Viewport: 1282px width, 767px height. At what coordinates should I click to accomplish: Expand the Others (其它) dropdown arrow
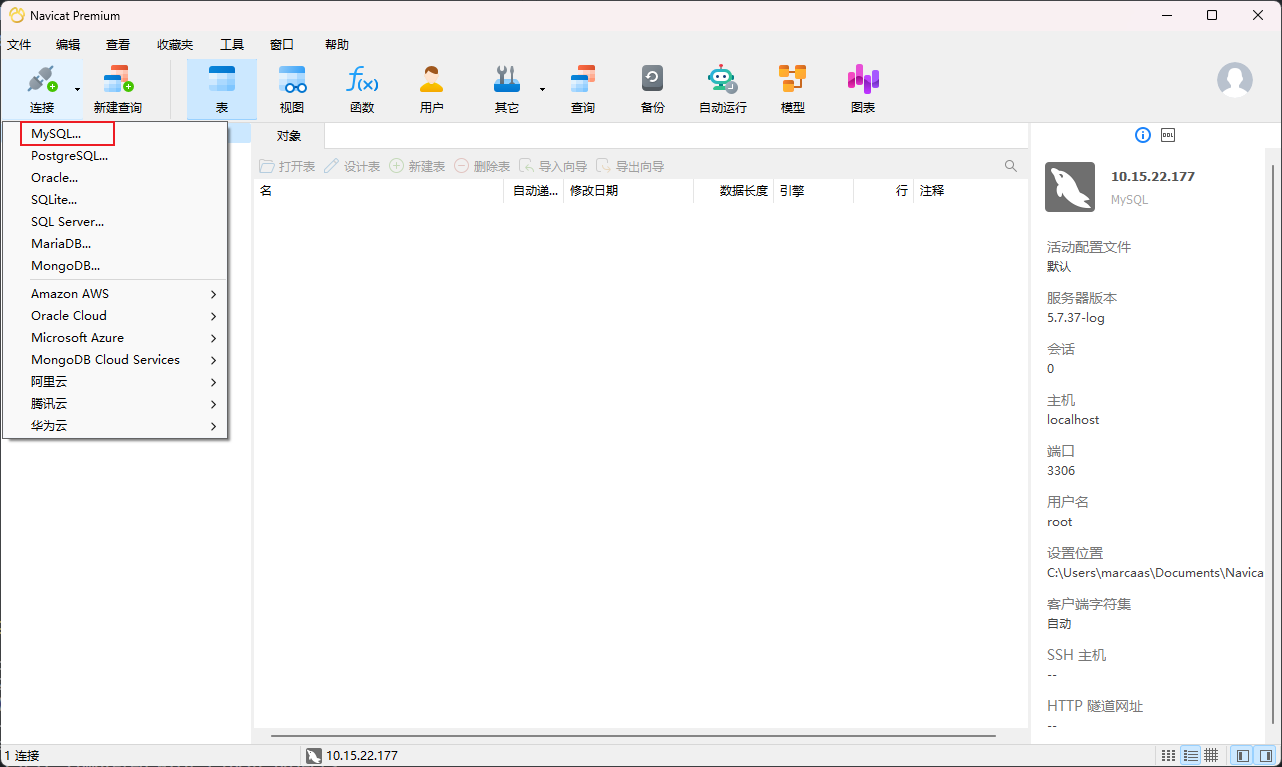[542, 89]
